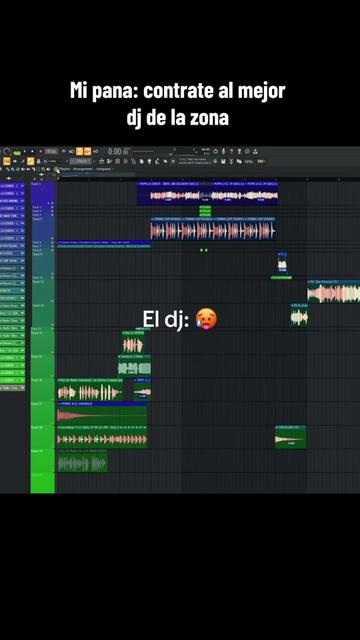The height and width of the screenshot is (640, 360).
Task: Select the long dark blue audio clip on Track 1
Action: point(207,193)
